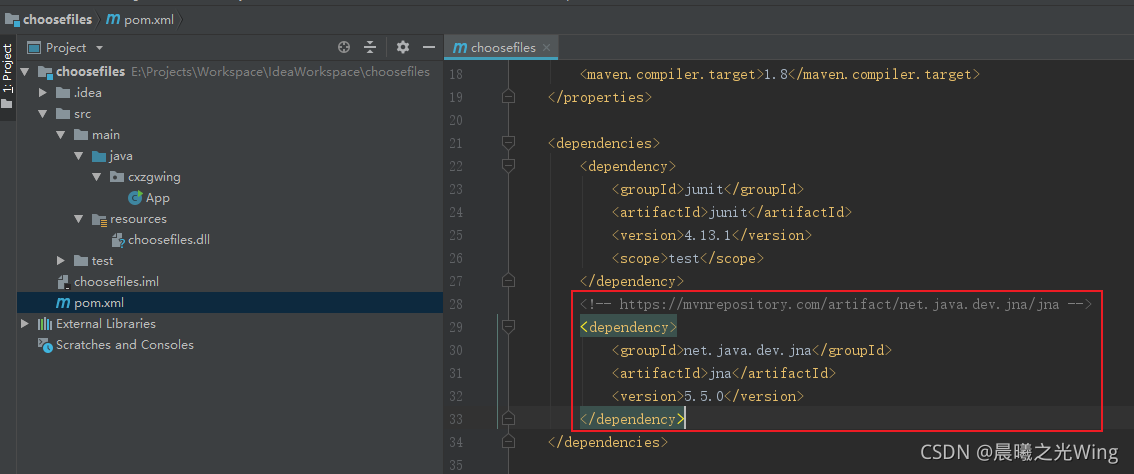Fold the dependencies block at line 21

click(x=508, y=143)
